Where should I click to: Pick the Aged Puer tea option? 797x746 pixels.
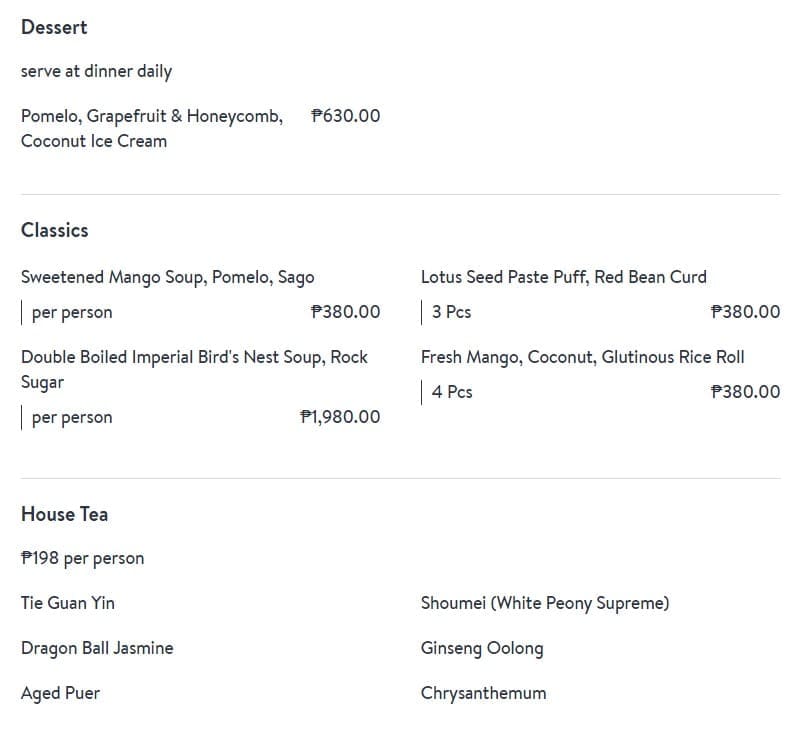[x=60, y=693]
